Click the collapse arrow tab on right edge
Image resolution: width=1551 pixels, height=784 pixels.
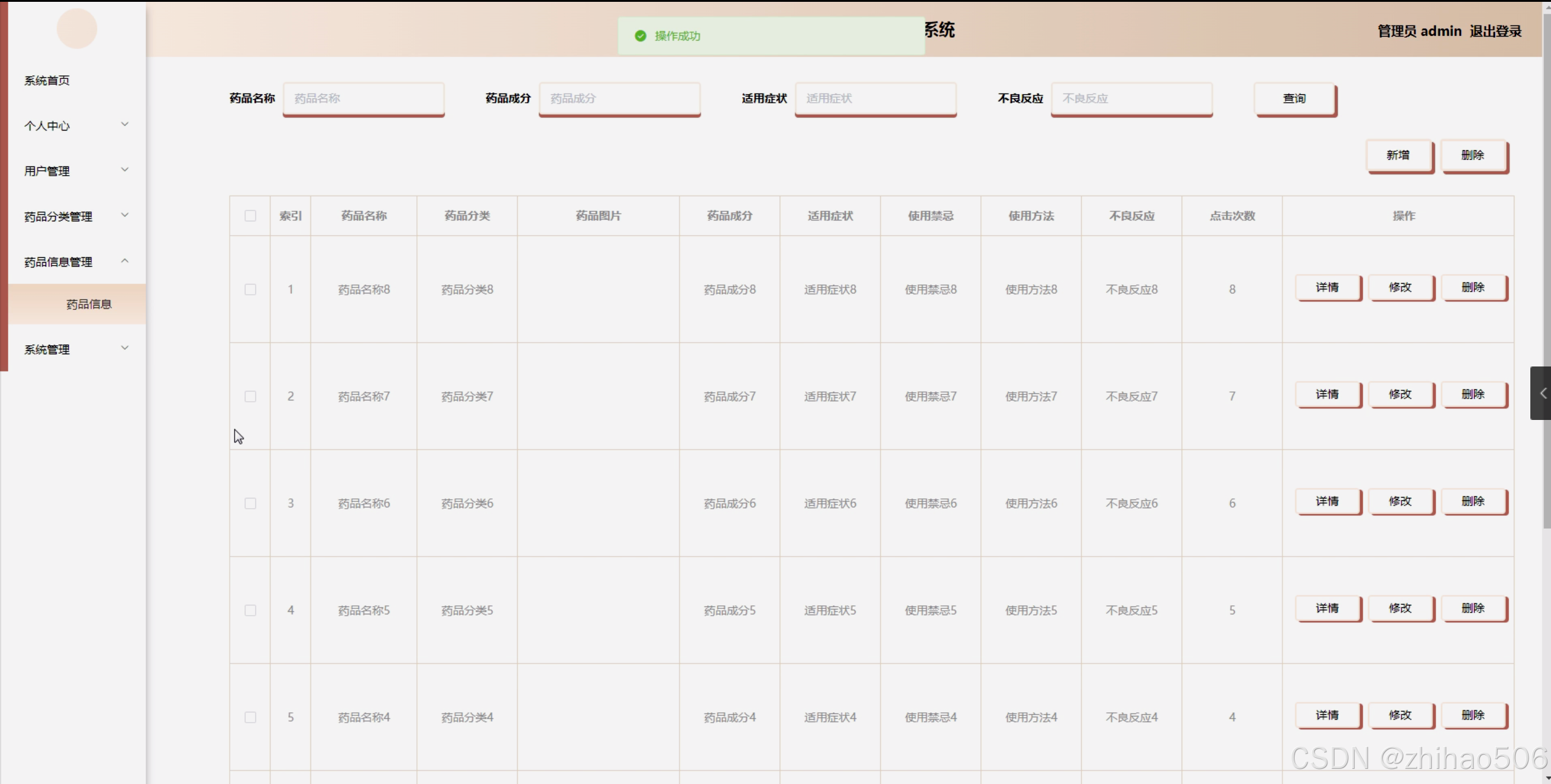(x=1541, y=393)
